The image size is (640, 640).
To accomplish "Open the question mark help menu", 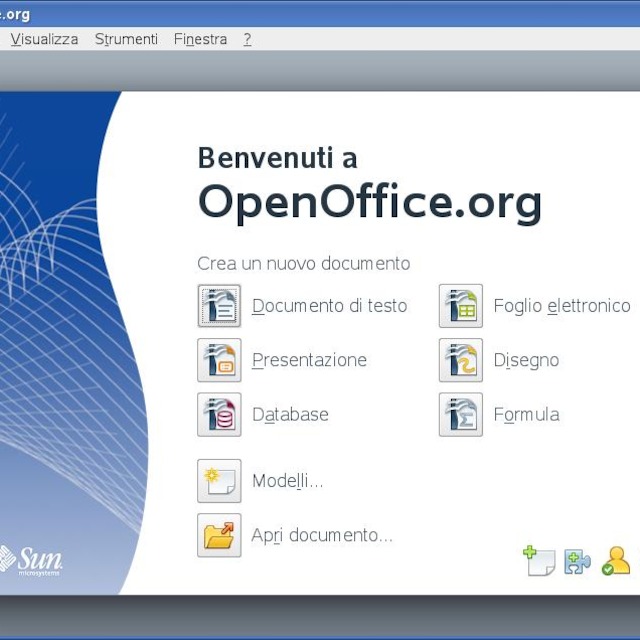I will (247, 39).
